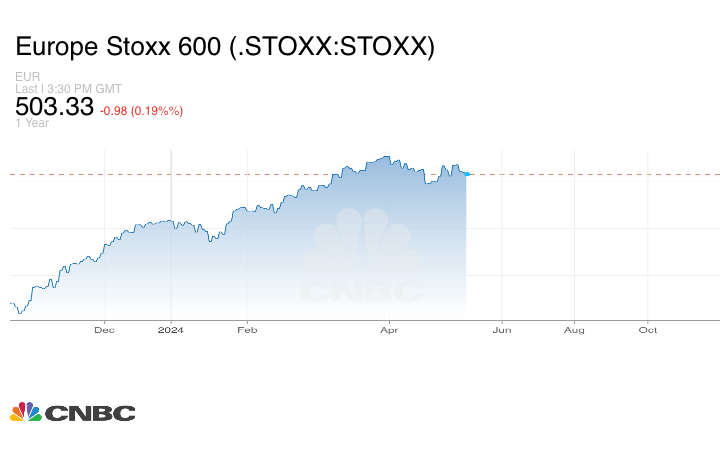
Task: Click the Feb axis label
Action: point(246,329)
